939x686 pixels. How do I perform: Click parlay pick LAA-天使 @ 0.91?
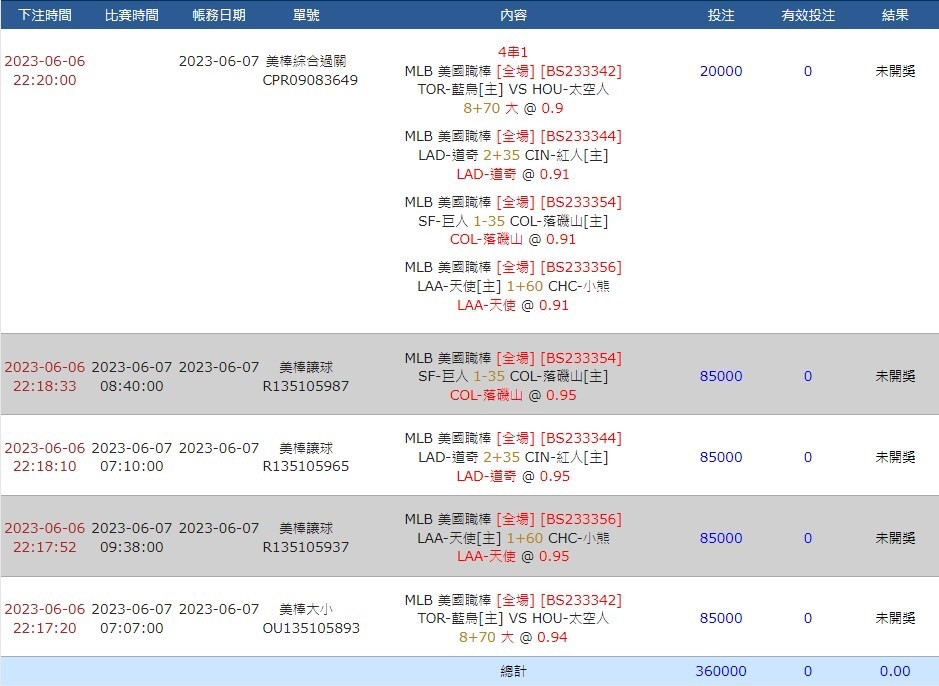click(513, 305)
